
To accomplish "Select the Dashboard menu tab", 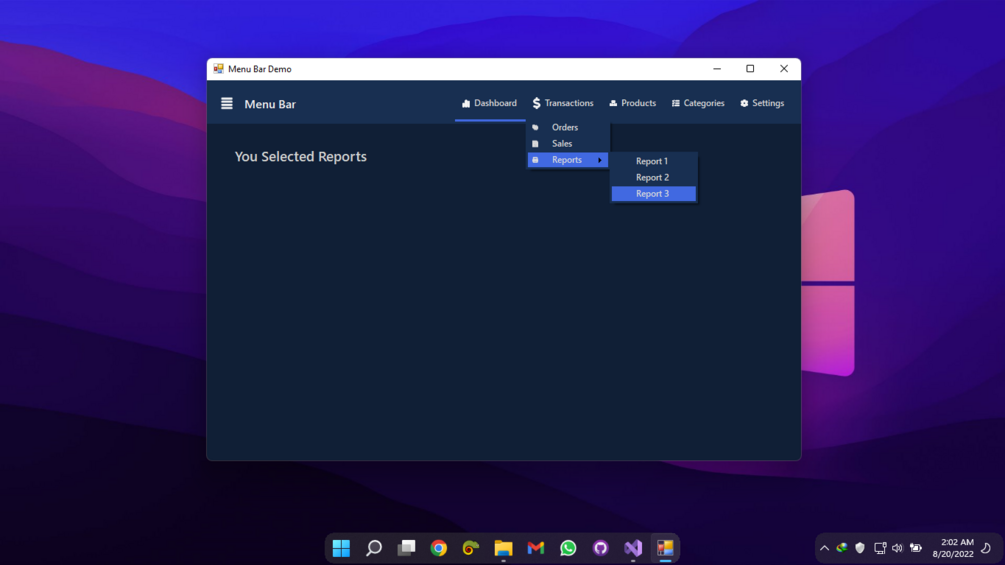I will coord(490,103).
